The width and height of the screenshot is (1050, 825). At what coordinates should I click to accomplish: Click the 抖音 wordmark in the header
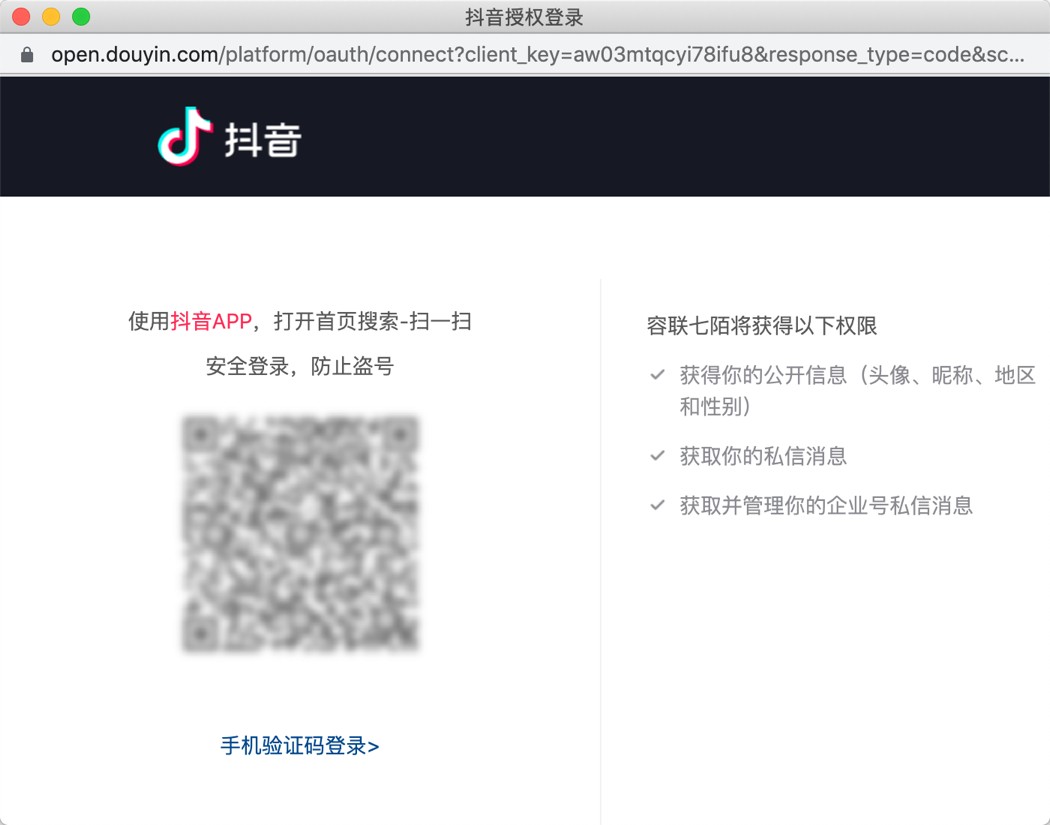(262, 140)
